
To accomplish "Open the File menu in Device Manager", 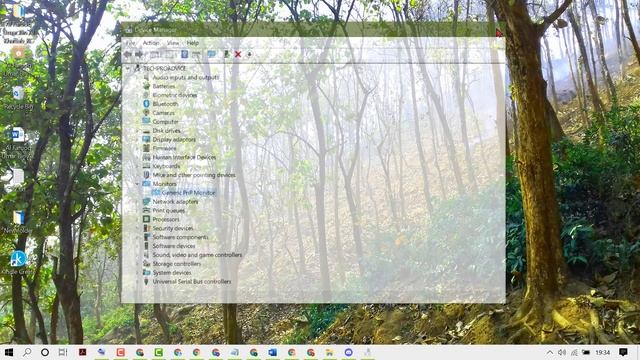I will [130, 43].
